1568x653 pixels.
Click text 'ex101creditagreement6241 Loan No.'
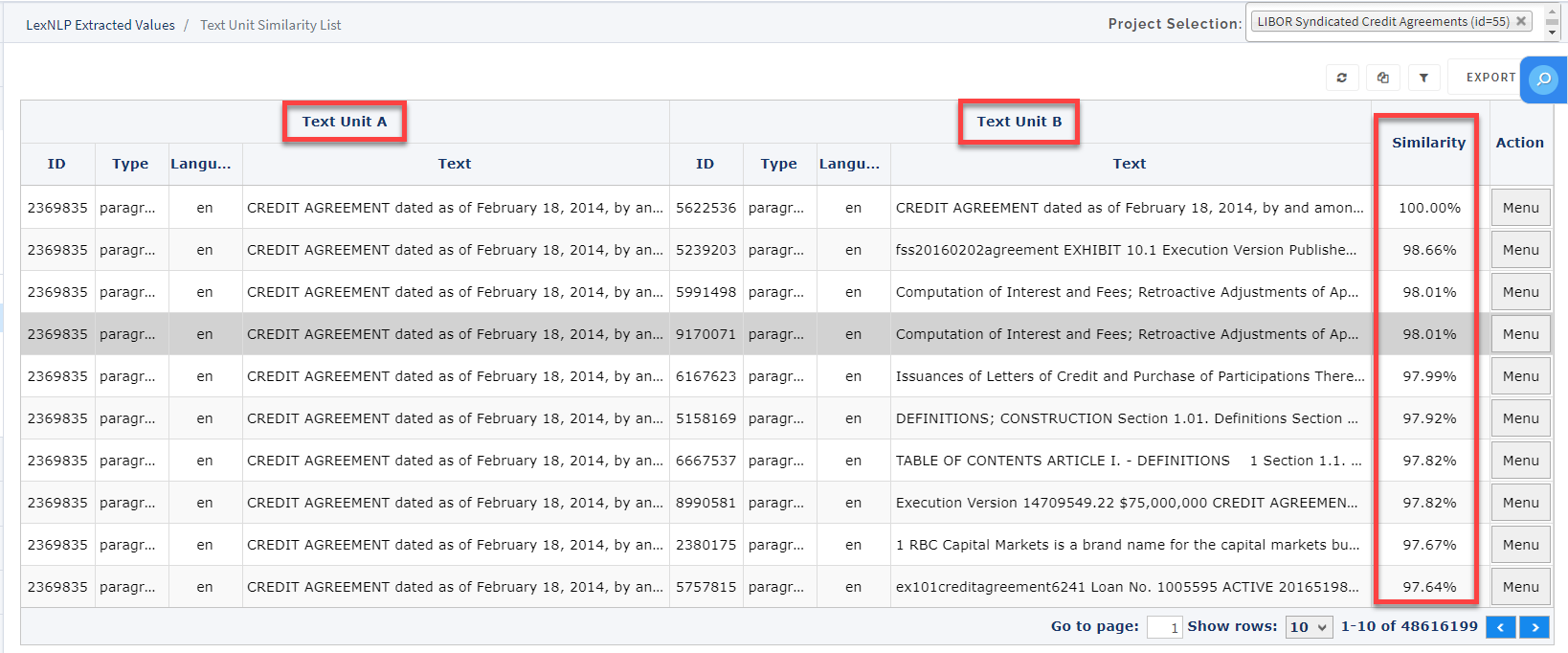1128,587
